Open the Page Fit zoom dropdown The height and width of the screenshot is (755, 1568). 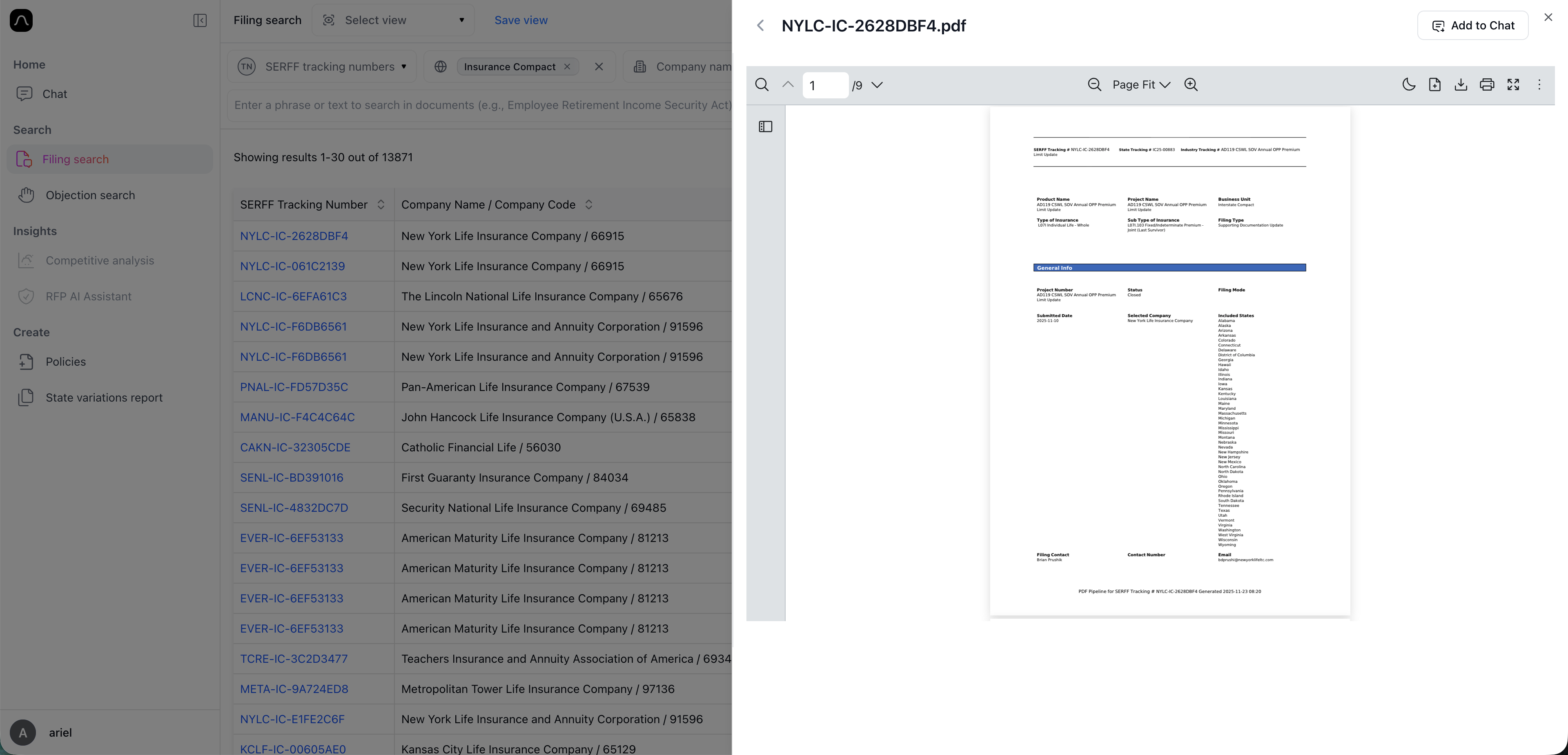click(1141, 84)
